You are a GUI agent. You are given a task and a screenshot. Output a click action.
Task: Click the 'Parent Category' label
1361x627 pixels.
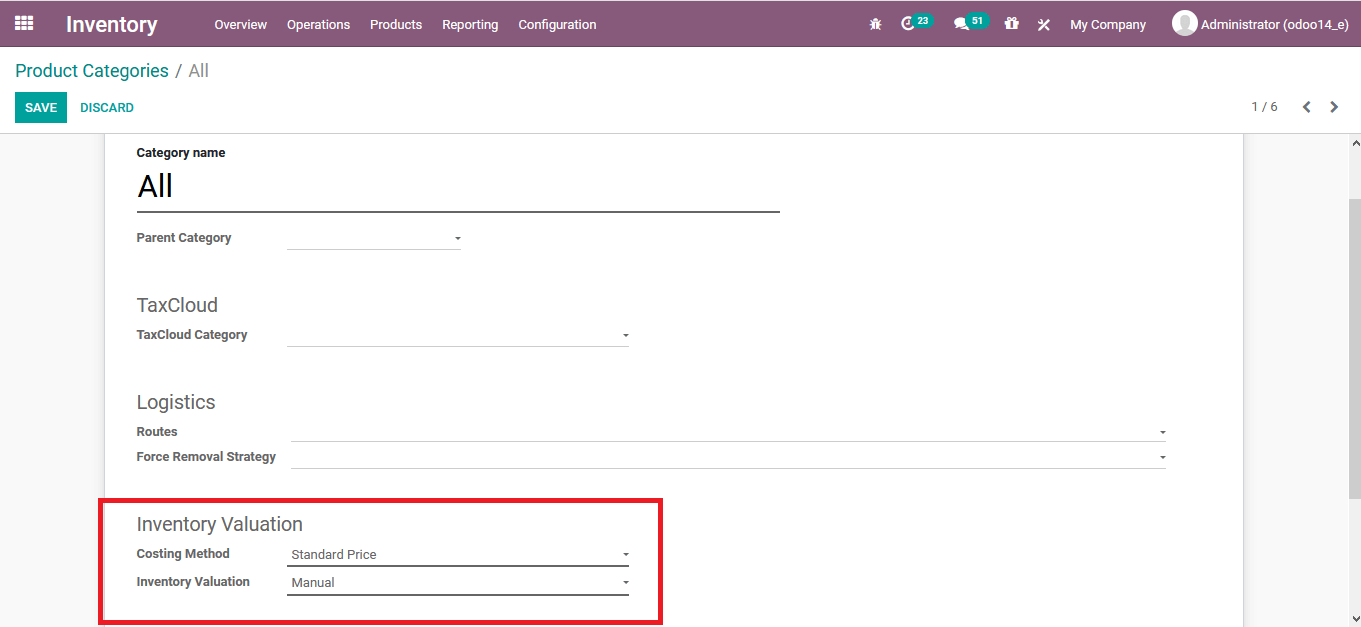coord(184,238)
